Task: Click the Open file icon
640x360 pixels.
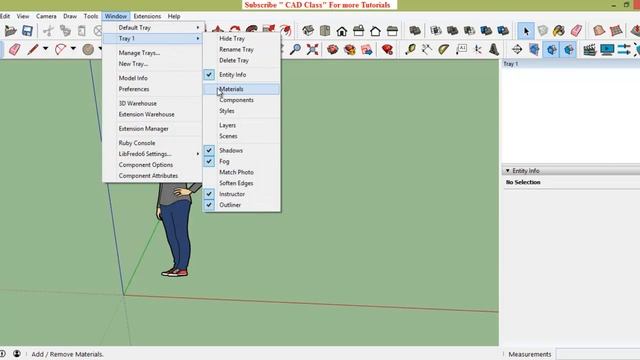Action: pyautogui.click(x=10, y=31)
